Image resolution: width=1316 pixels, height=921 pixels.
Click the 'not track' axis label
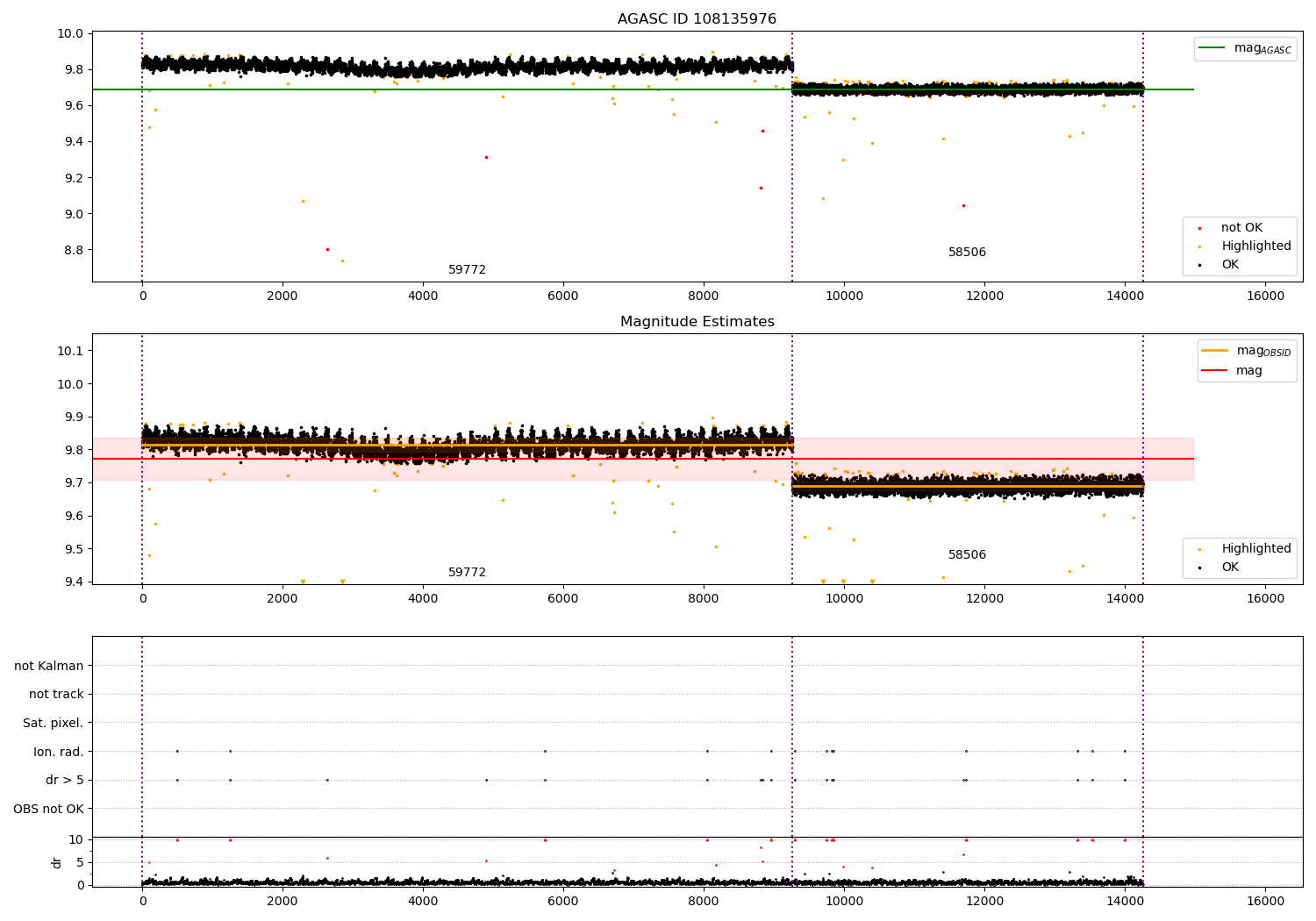56,695
